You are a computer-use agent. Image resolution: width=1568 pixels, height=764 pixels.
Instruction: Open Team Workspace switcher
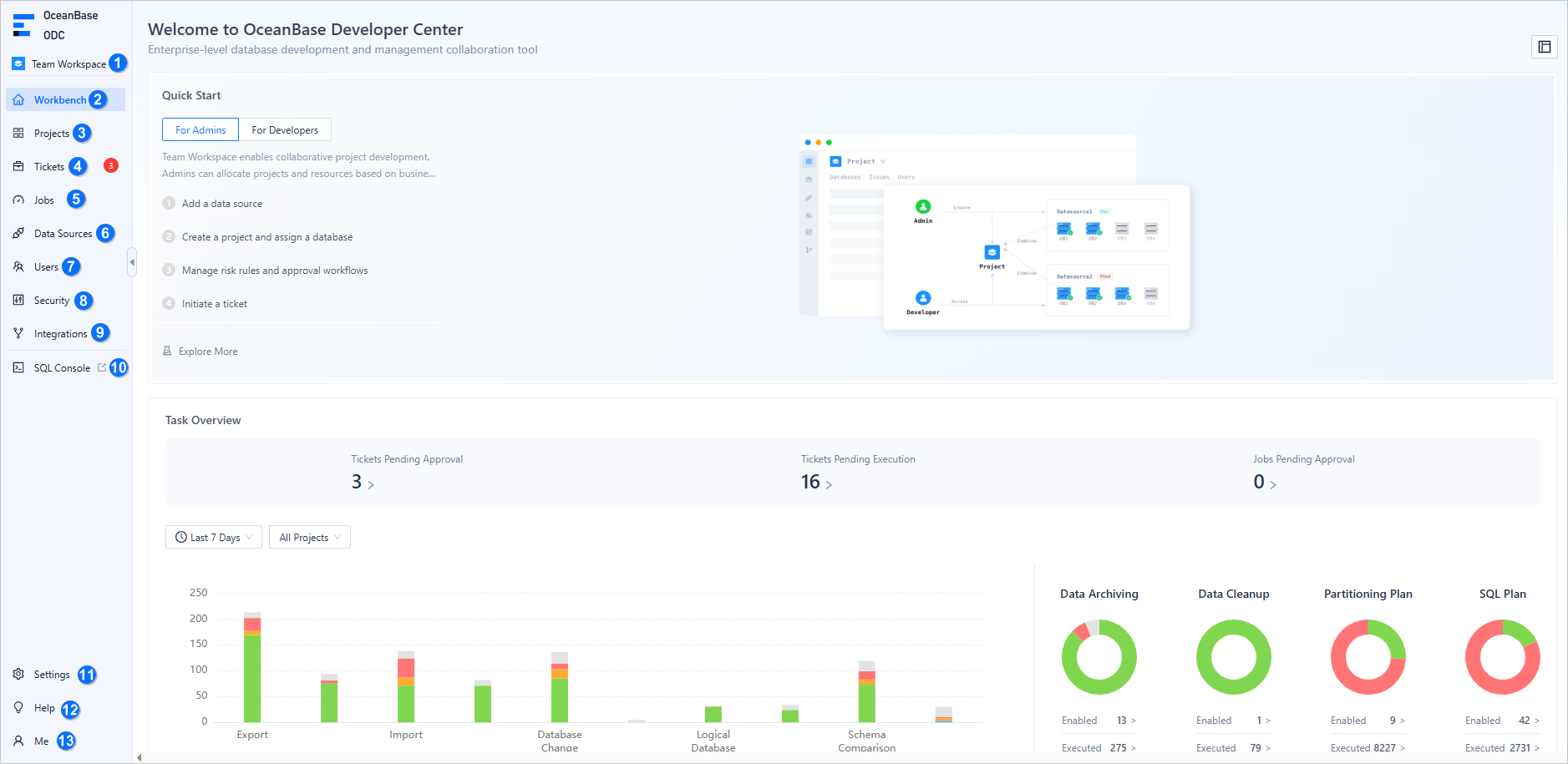69,63
